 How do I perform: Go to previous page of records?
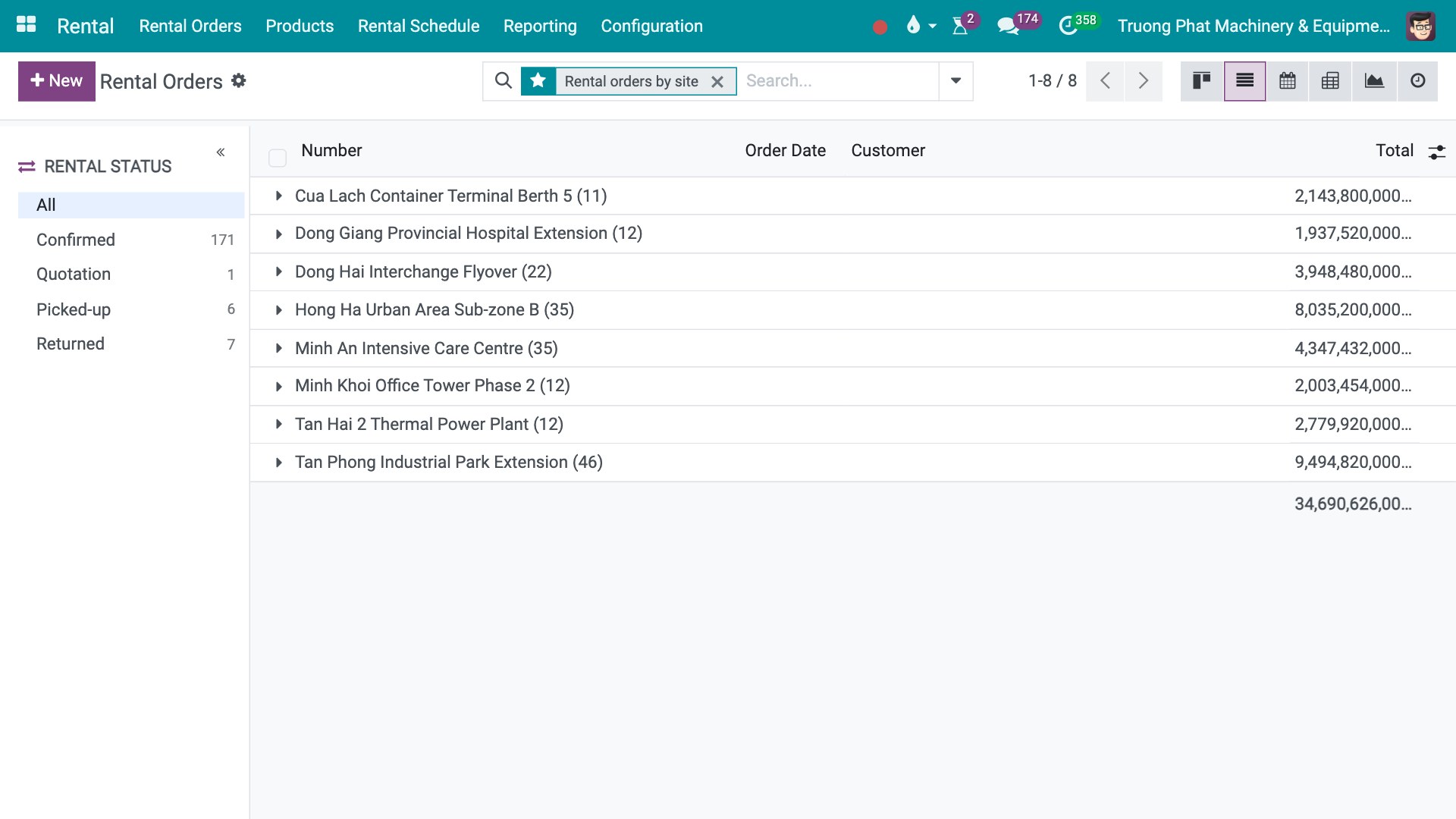point(1106,81)
